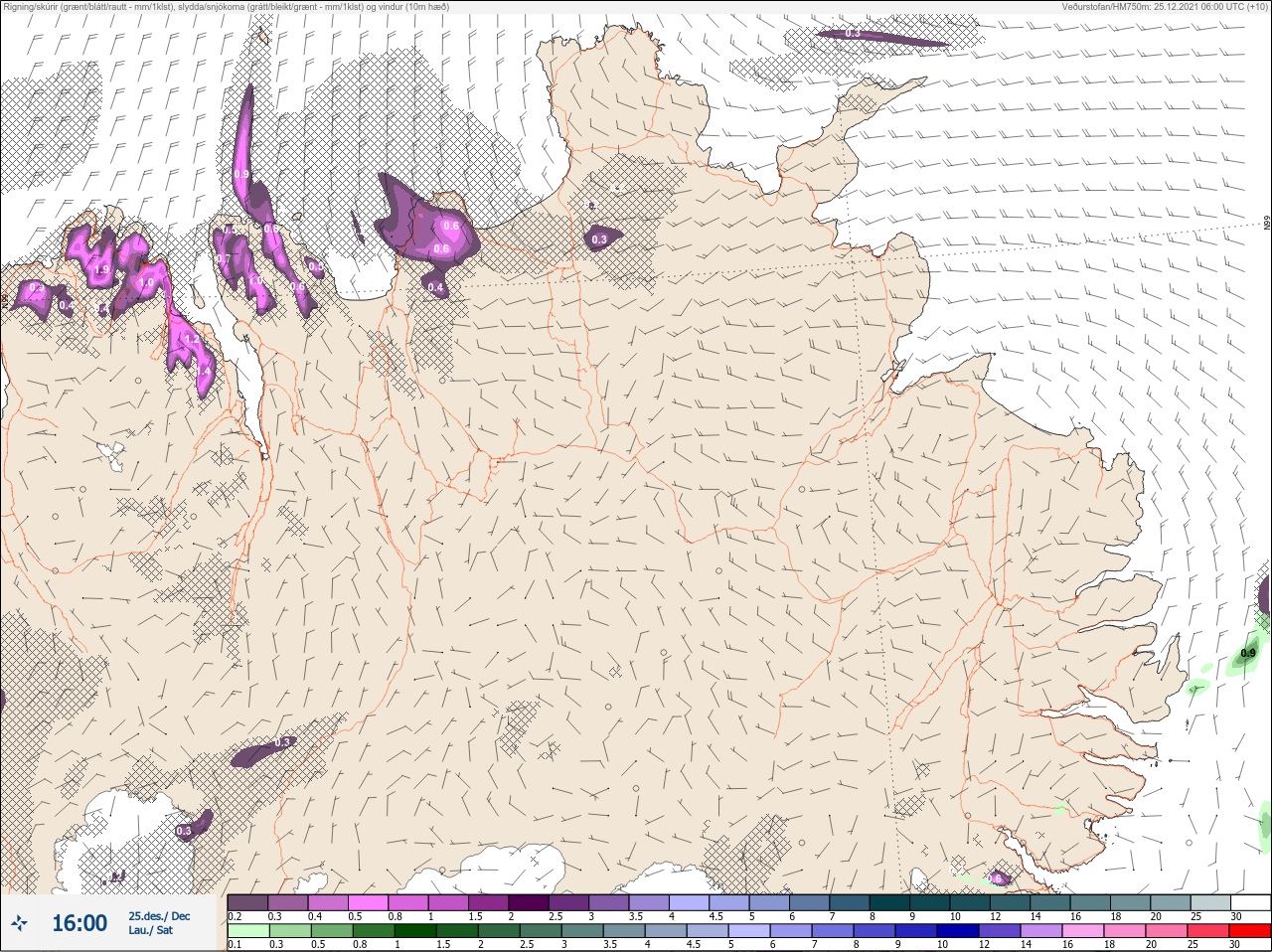This screenshot has height=952, width=1272.
Task: Click the 16:00 forecast time label
Action: tap(79, 923)
